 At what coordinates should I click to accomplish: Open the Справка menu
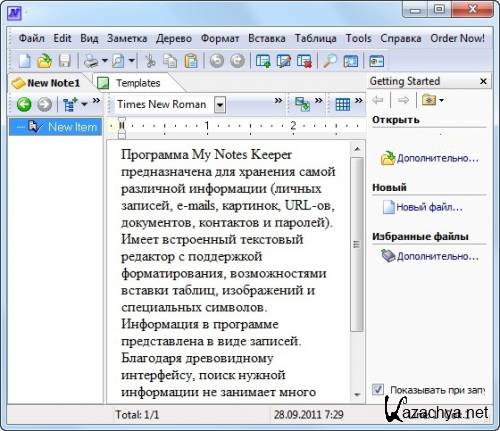point(401,38)
